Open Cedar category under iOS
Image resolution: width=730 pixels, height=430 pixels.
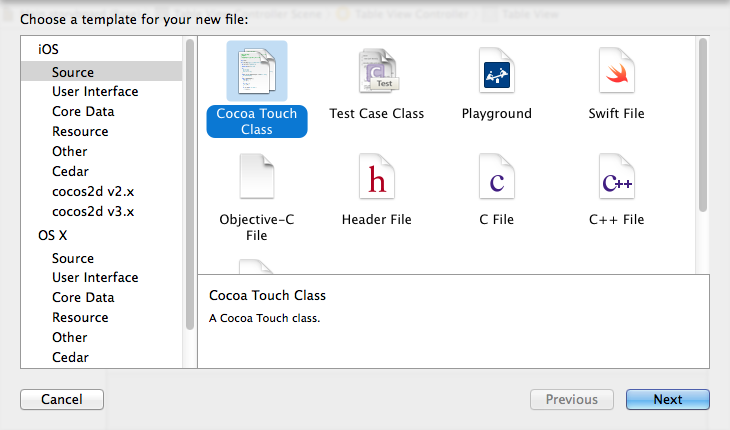70,171
